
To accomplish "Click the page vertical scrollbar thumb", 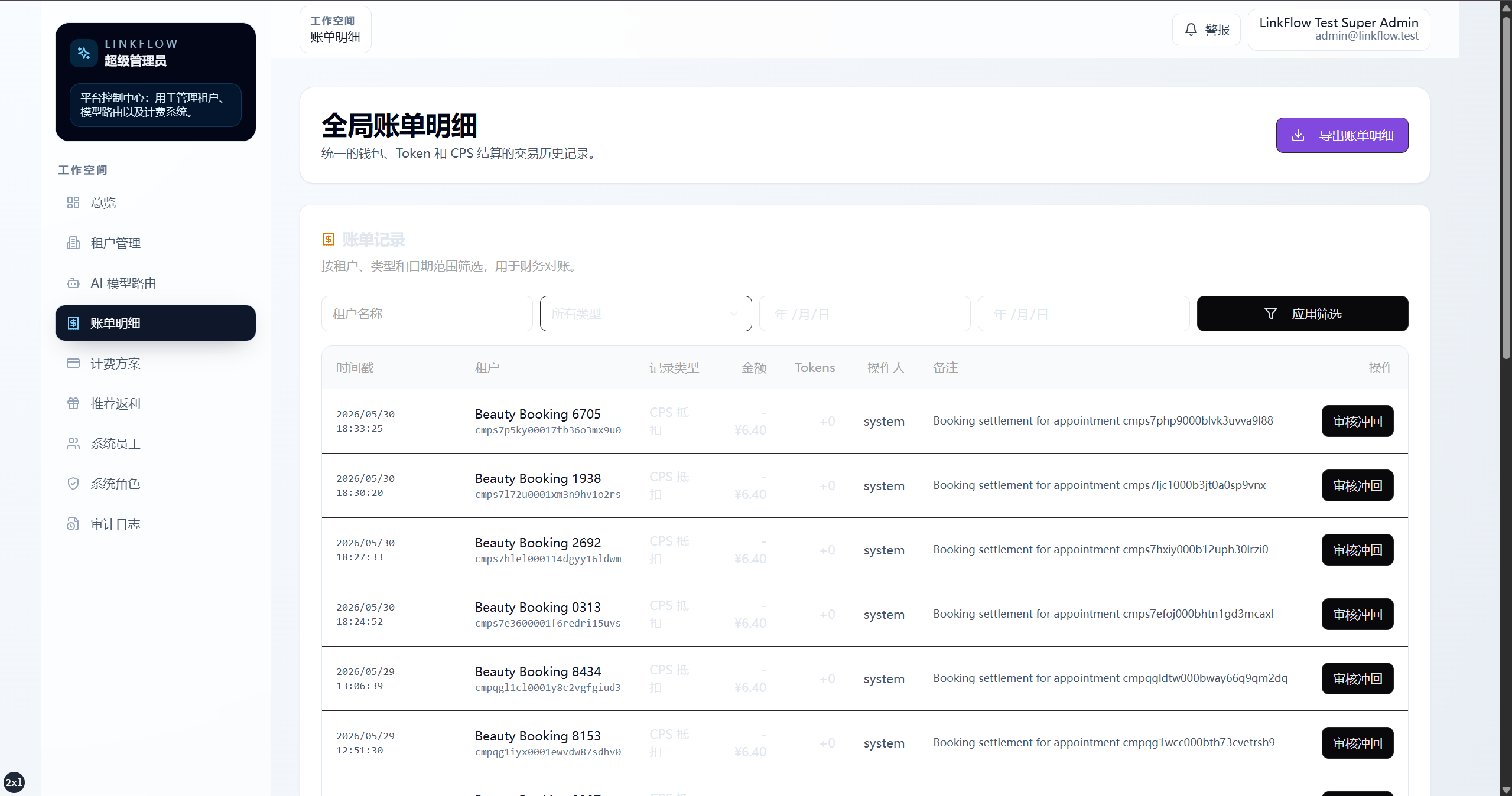I will (1506, 189).
